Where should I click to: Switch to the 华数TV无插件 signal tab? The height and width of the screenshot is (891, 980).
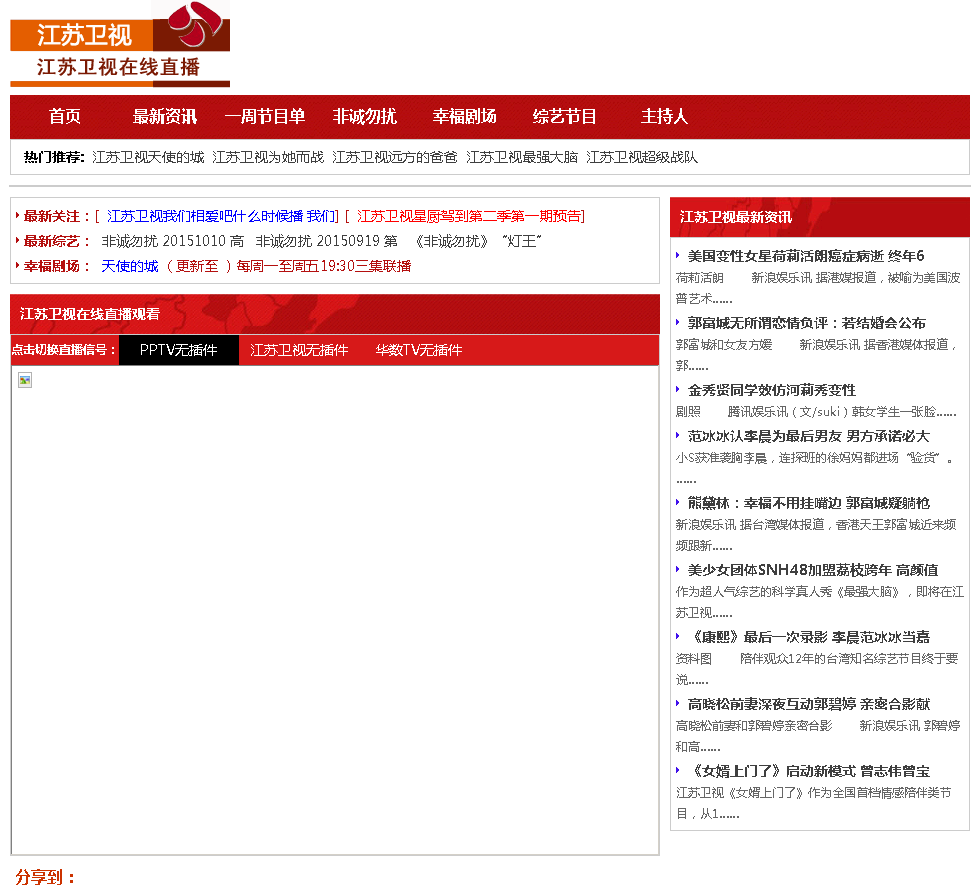coord(419,350)
